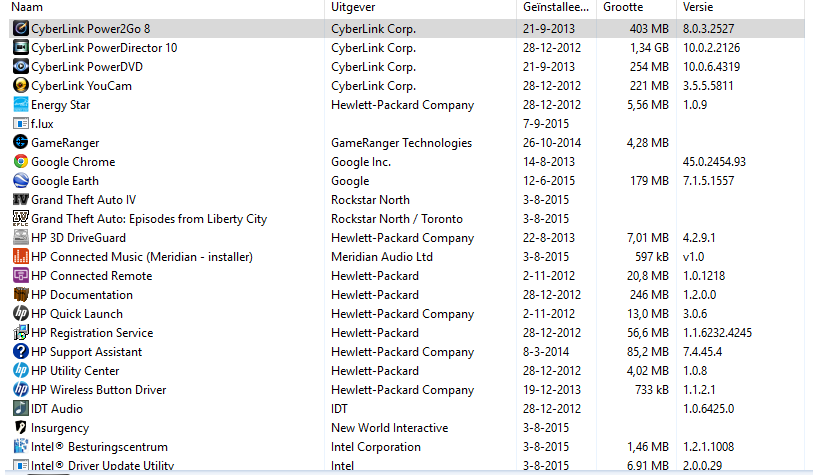Viewport: 813px width, 475px height.
Task: Select the Insurgency program icon
Action: point(20,427)
